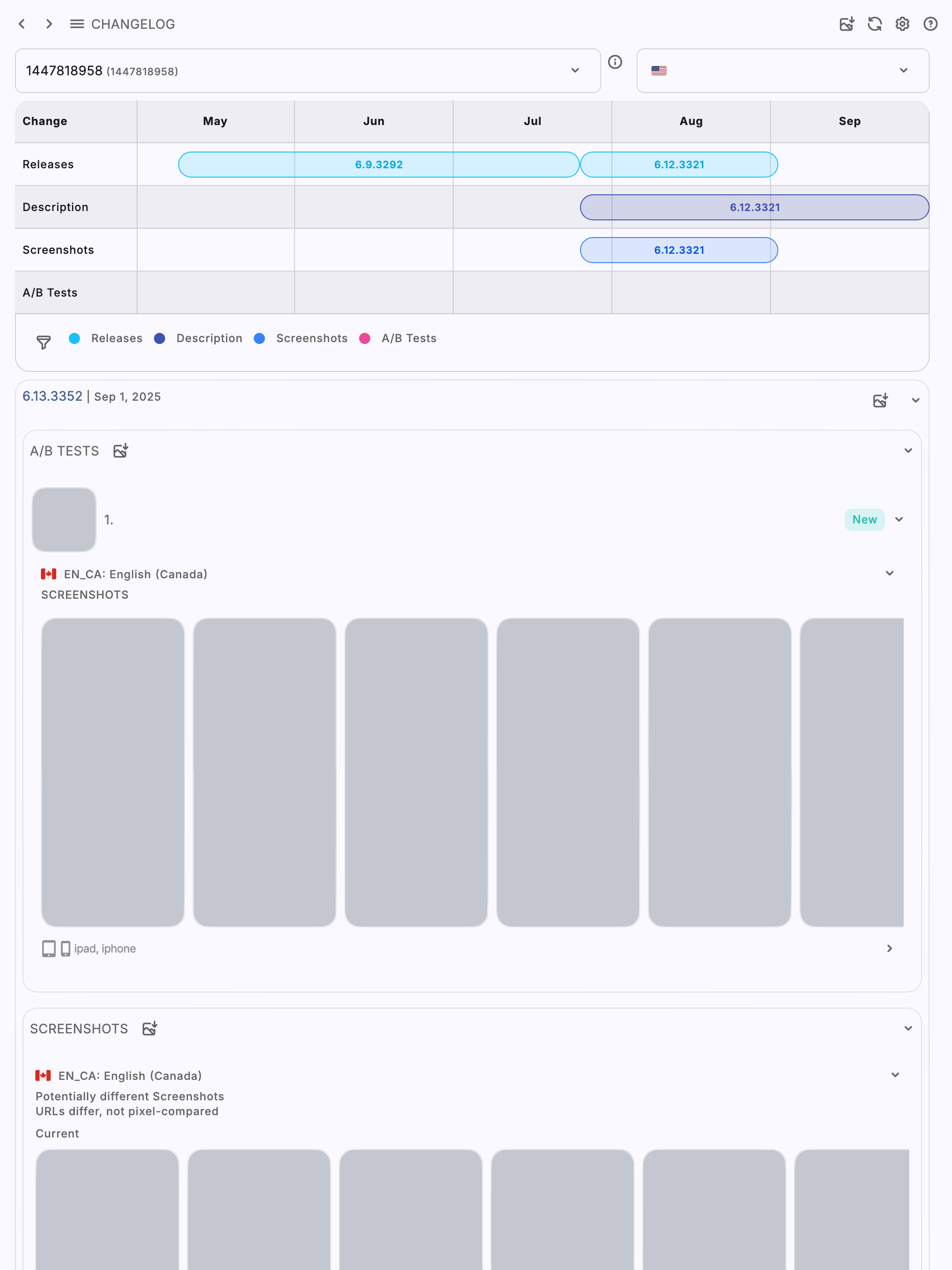Collapse EN_CA locale under SCREENSHOTS section
952x1270 pixels.
[x=895, y=1075]
